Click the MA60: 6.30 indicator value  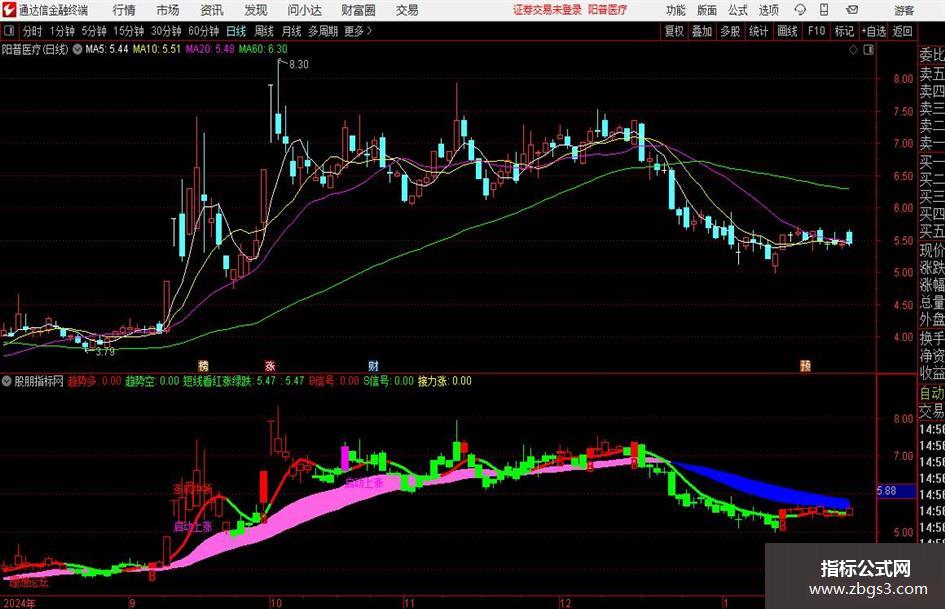263,49
